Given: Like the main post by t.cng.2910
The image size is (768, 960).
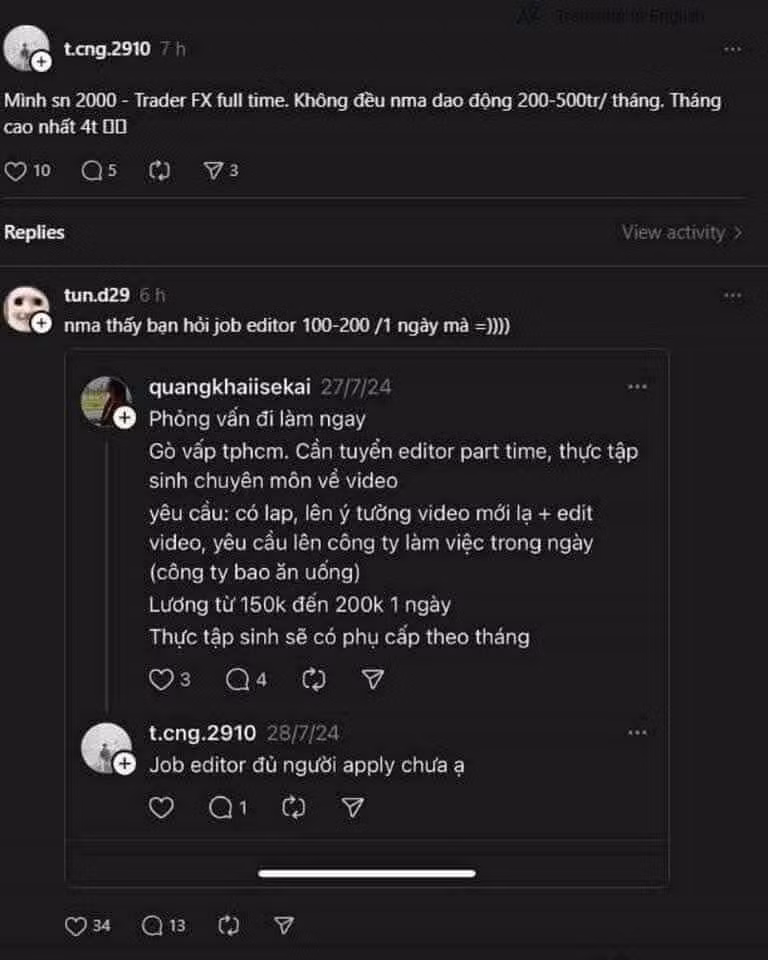Looking at the screenshot, I should coord(16,171).
